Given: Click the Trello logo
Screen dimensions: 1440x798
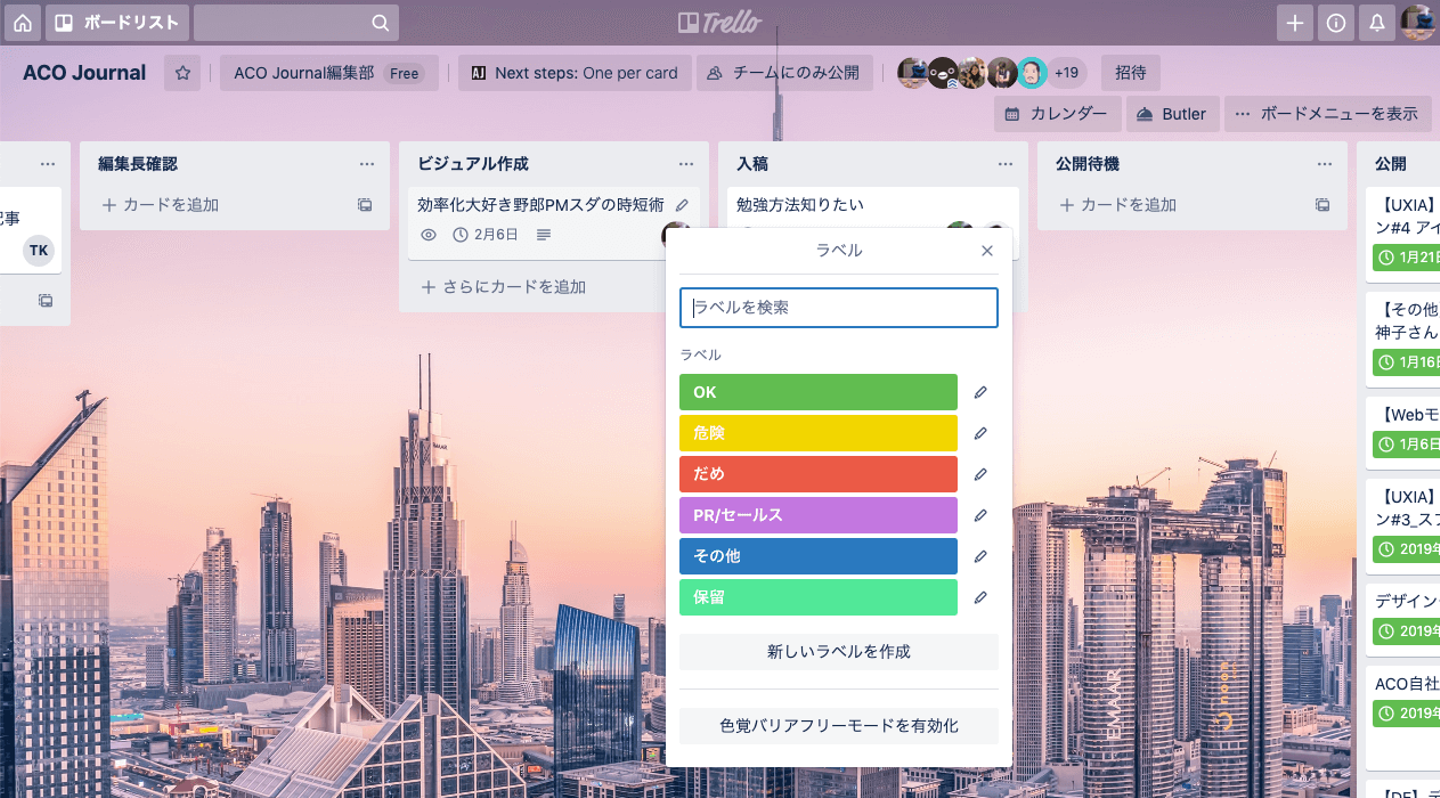Looking at the screenshot, I should [x=719, y=22].
